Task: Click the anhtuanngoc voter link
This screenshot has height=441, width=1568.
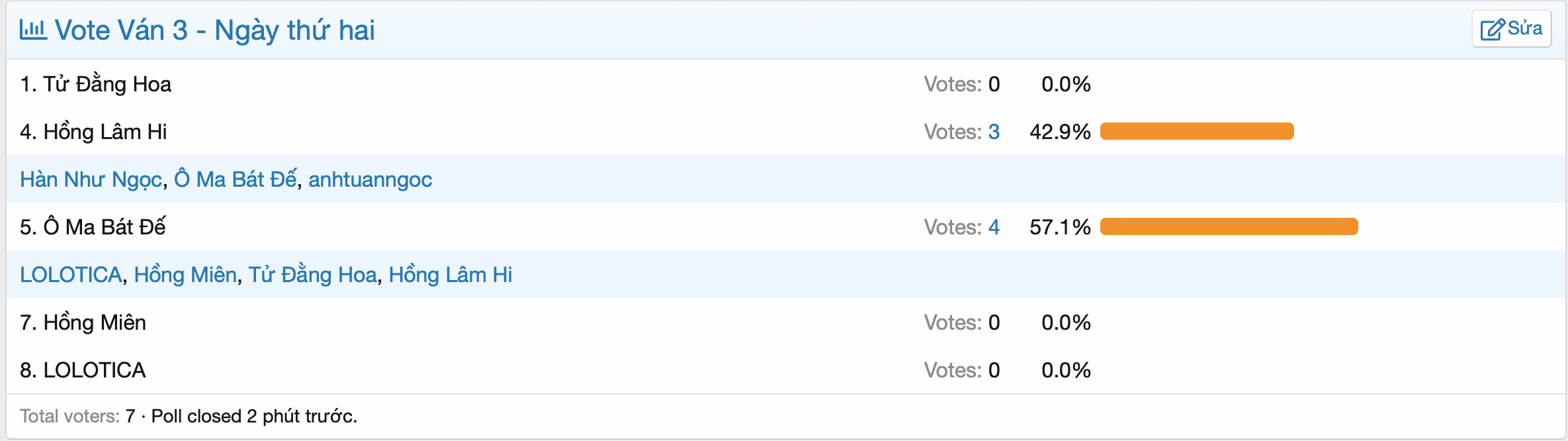Action: 370,179
